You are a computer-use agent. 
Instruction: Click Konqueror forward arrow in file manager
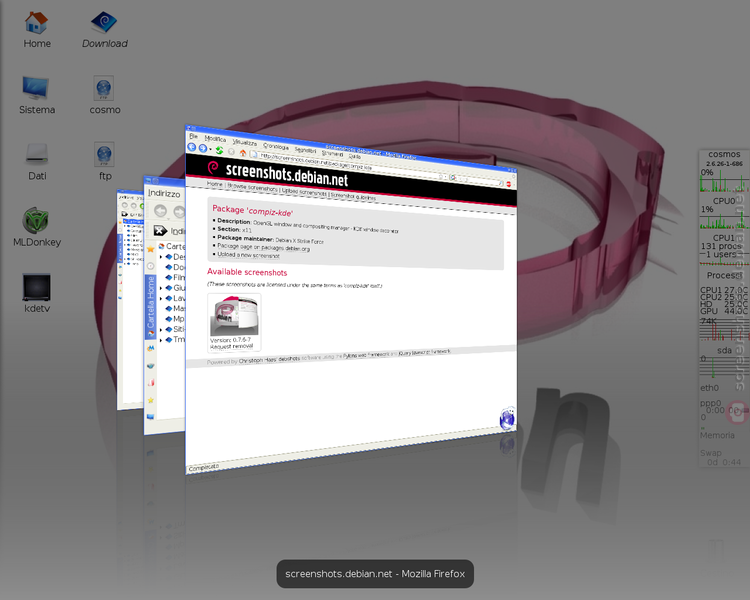[x=179, y=211]
